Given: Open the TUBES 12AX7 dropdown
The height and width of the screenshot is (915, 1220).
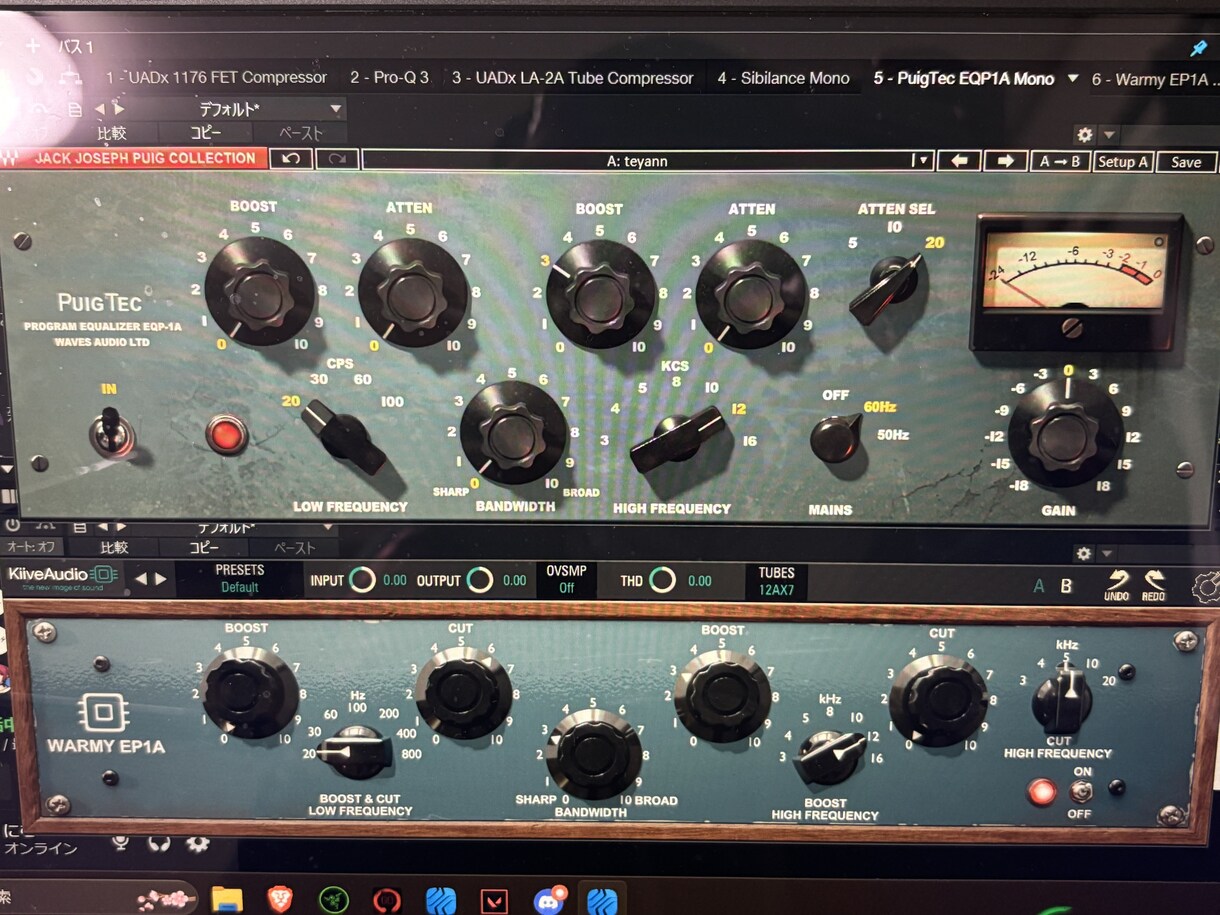Looking at the screenshot, I should pos(776,581).
